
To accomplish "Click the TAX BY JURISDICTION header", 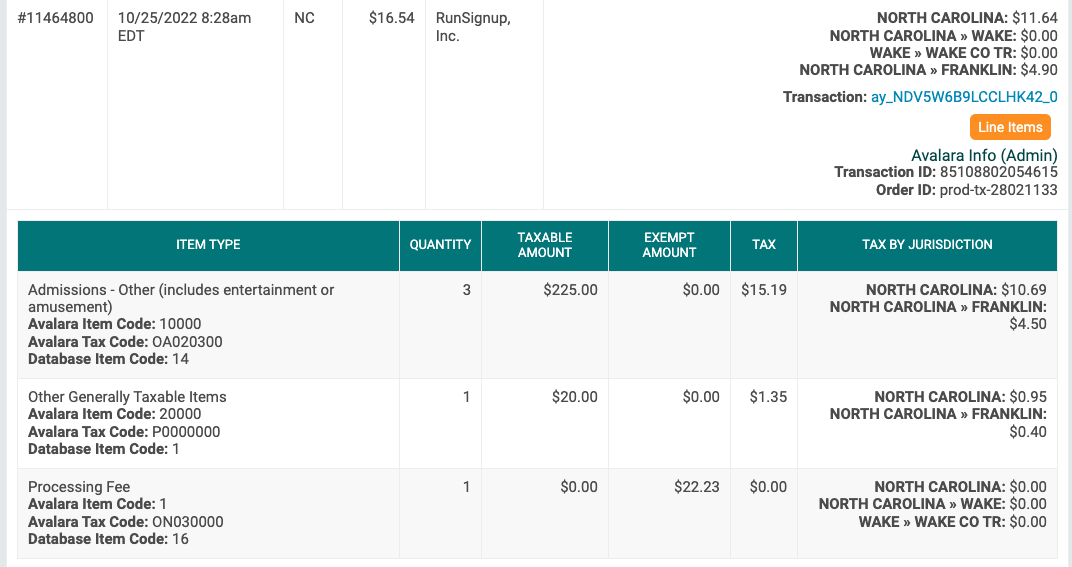I will tap(927, 245).
